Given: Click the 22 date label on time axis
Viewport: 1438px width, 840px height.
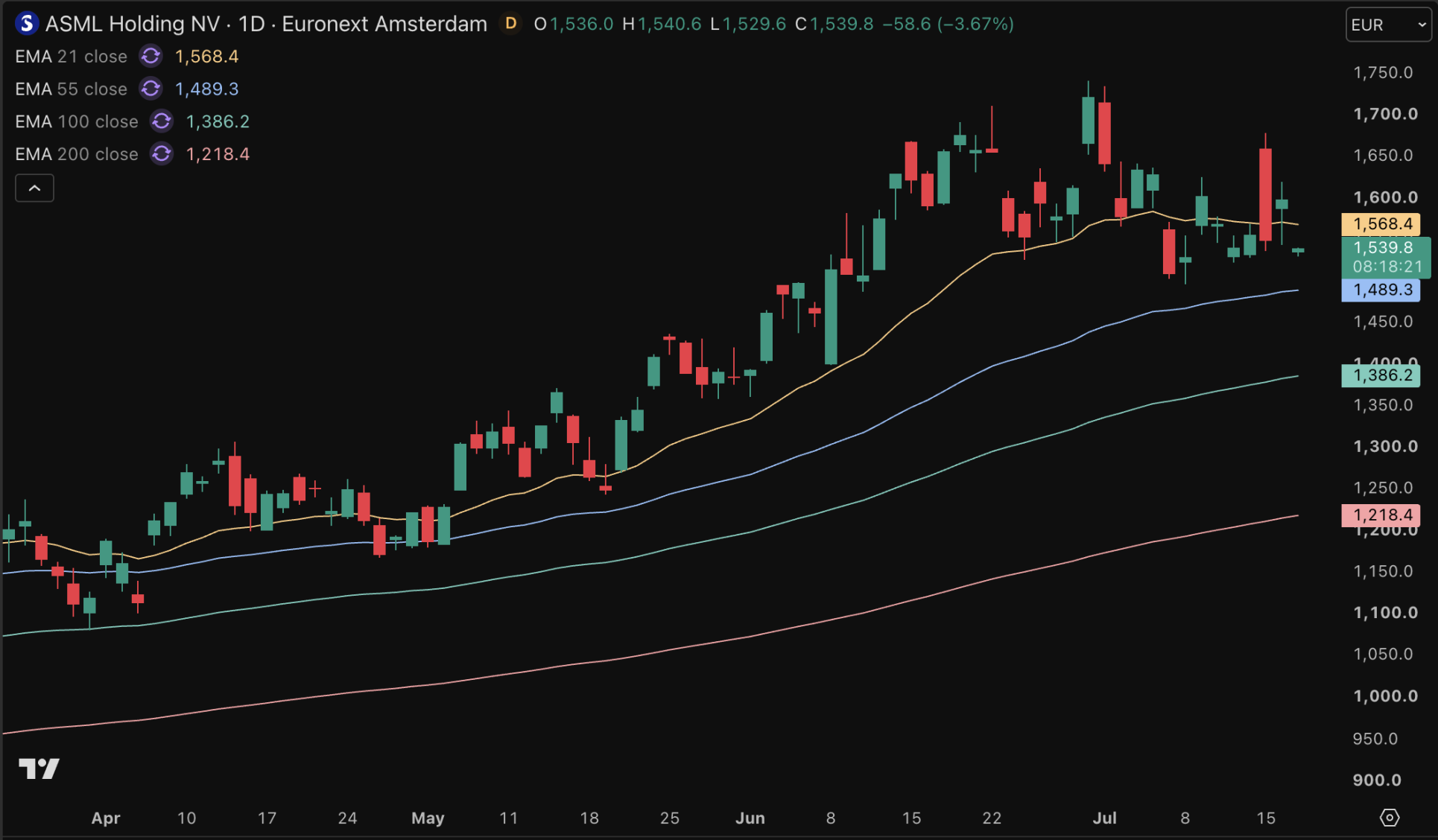Looking at the screenshot, I should pyautogui.click(x=992, y=818).
